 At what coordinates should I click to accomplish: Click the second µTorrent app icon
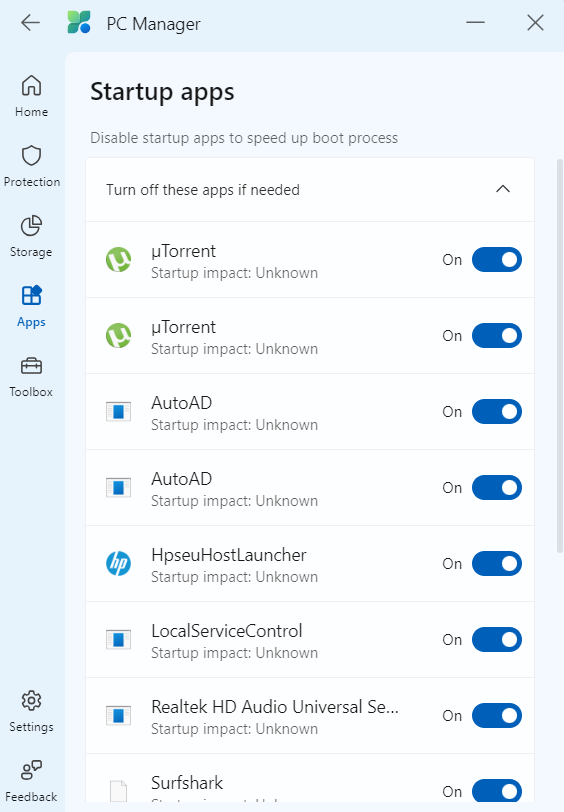point(119,336)
